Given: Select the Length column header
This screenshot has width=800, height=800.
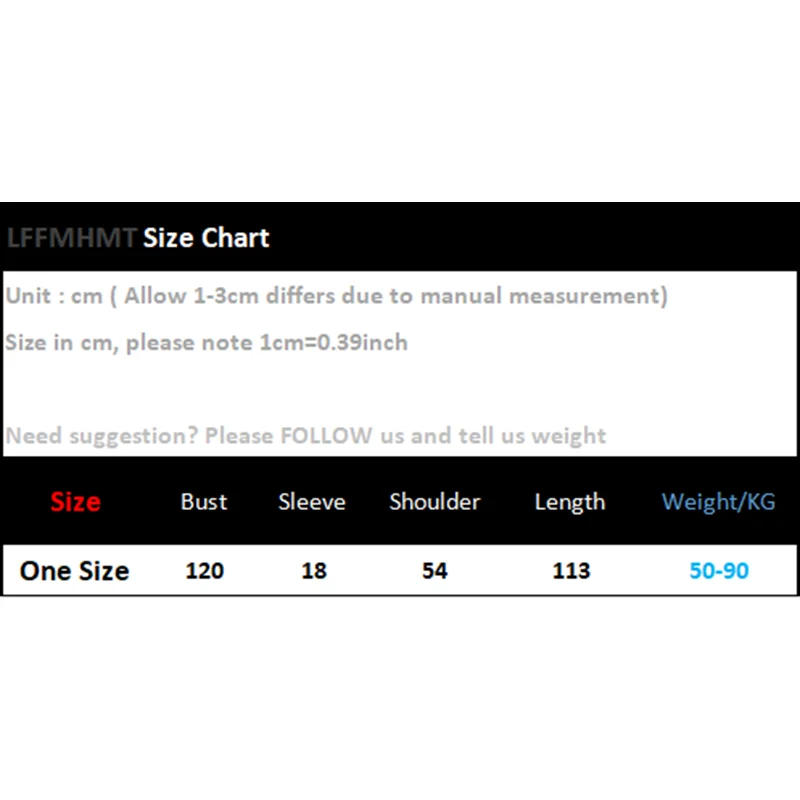Looking at the screenshot, I should point(570,502).
